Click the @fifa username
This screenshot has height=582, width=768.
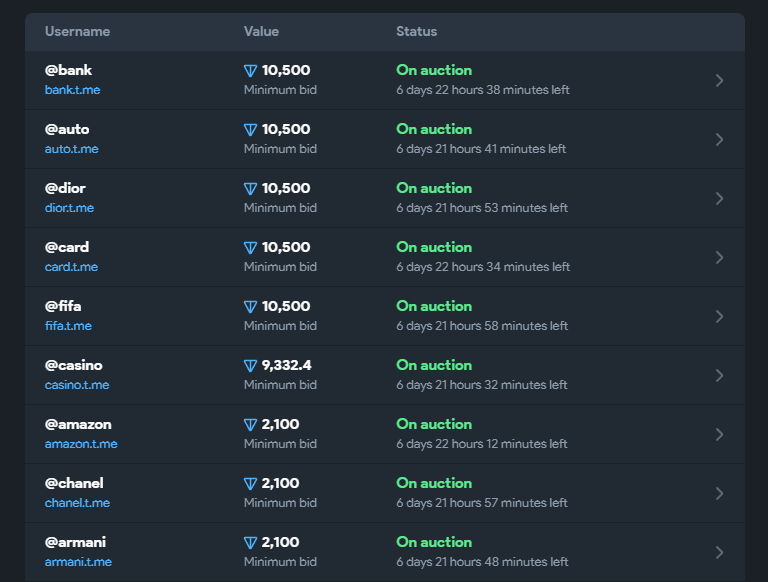tap(63, 306)
